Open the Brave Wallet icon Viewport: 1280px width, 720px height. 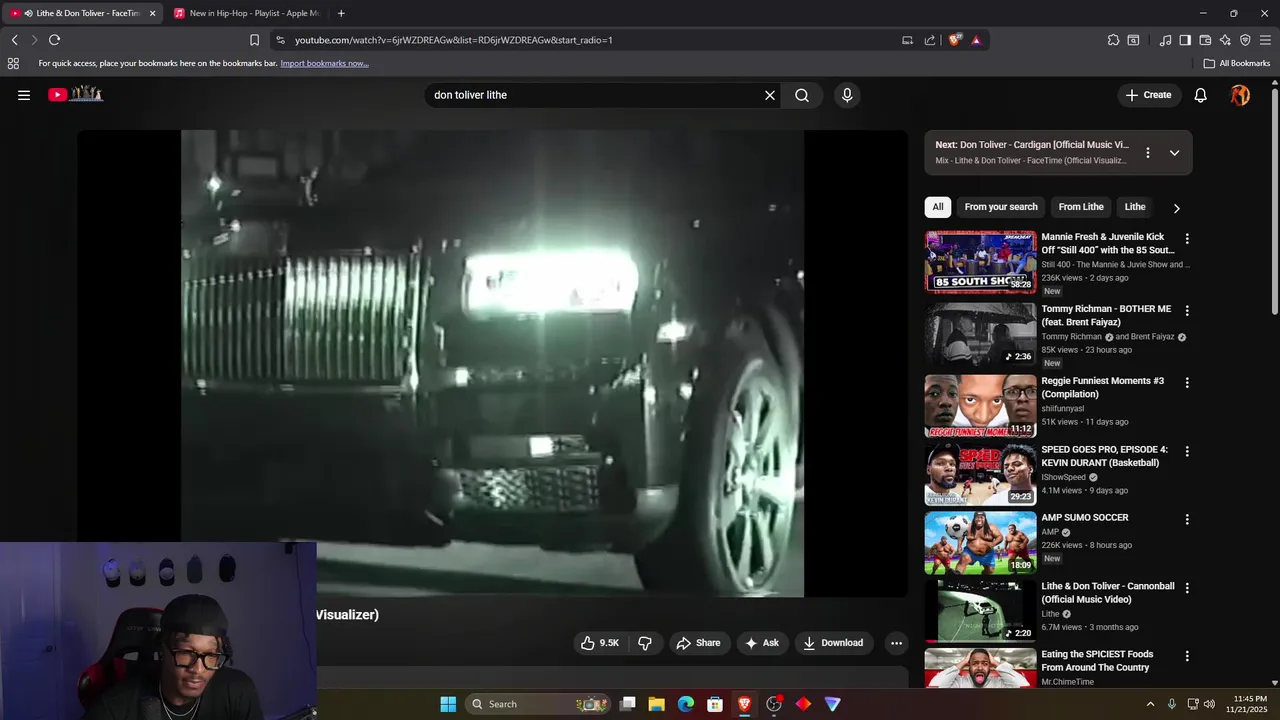[1205, 40]
